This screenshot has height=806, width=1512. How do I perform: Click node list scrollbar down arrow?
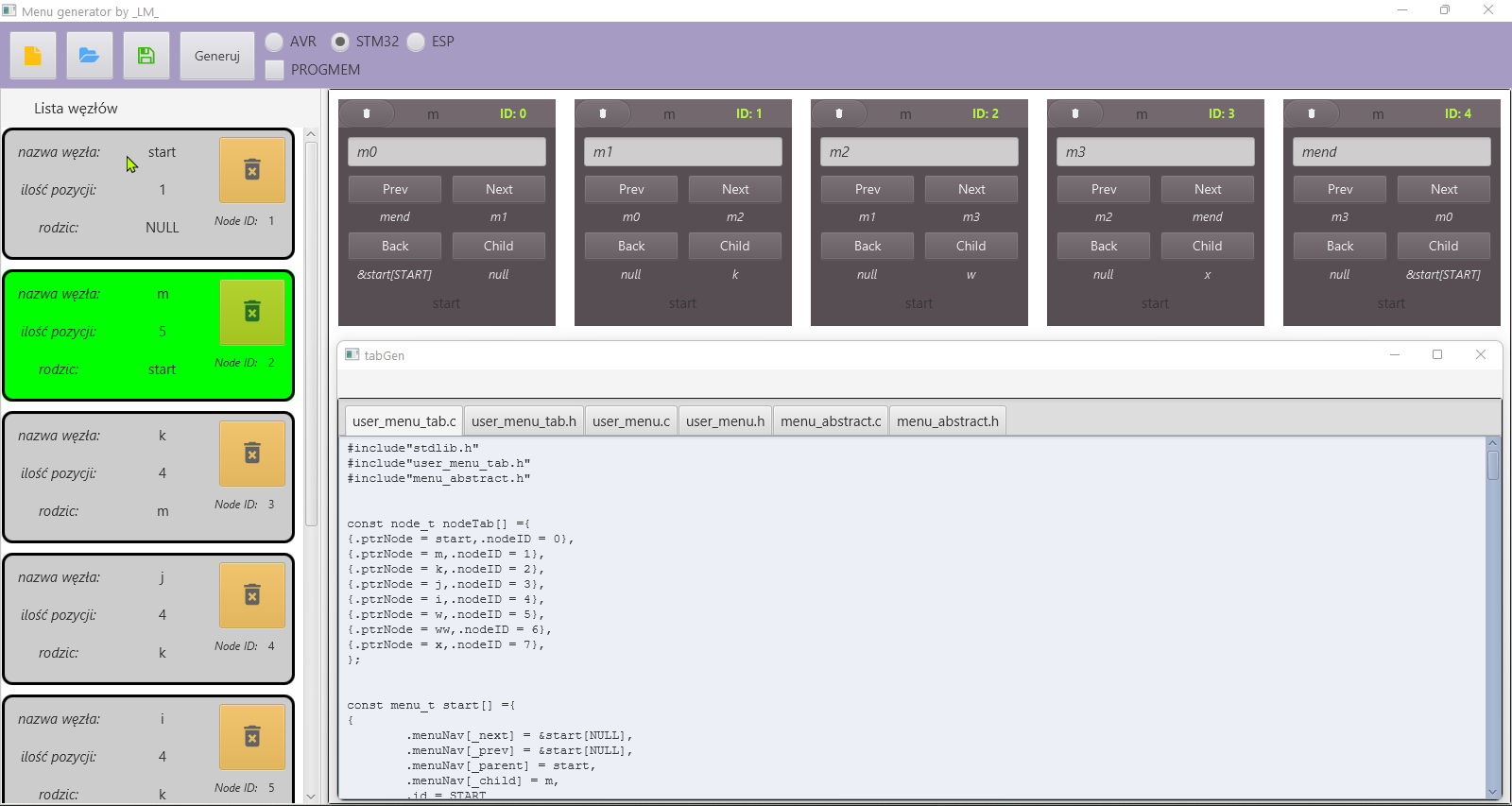(311, 797)
